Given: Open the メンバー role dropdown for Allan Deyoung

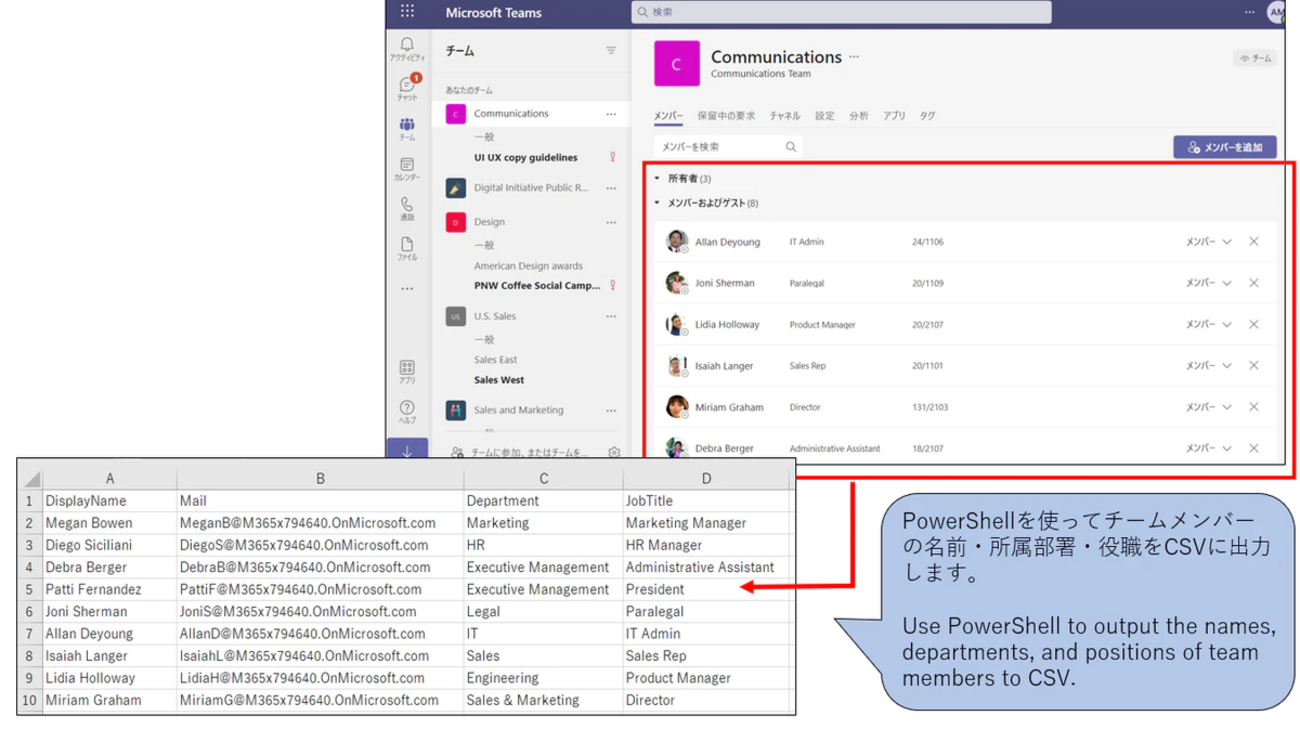Looking at the screenshot, I should 1213,241.
